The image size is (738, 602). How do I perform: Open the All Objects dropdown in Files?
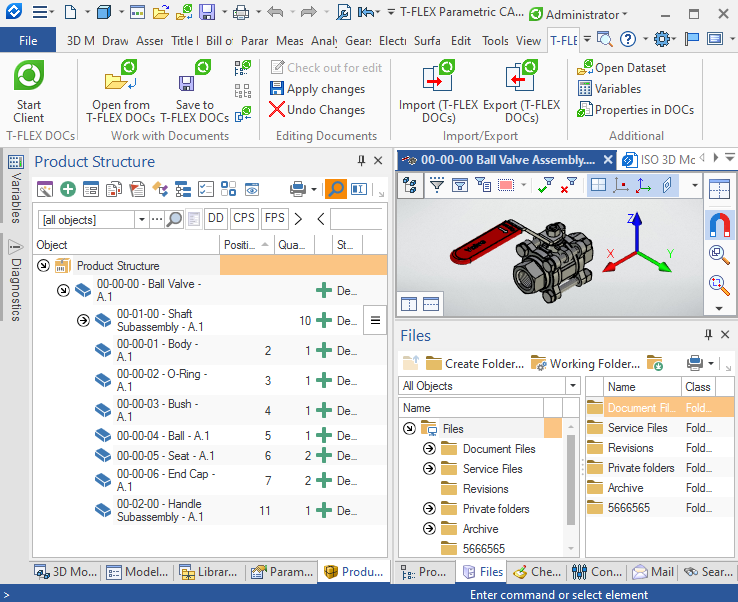pyautogui.click(x=572, y=385)
